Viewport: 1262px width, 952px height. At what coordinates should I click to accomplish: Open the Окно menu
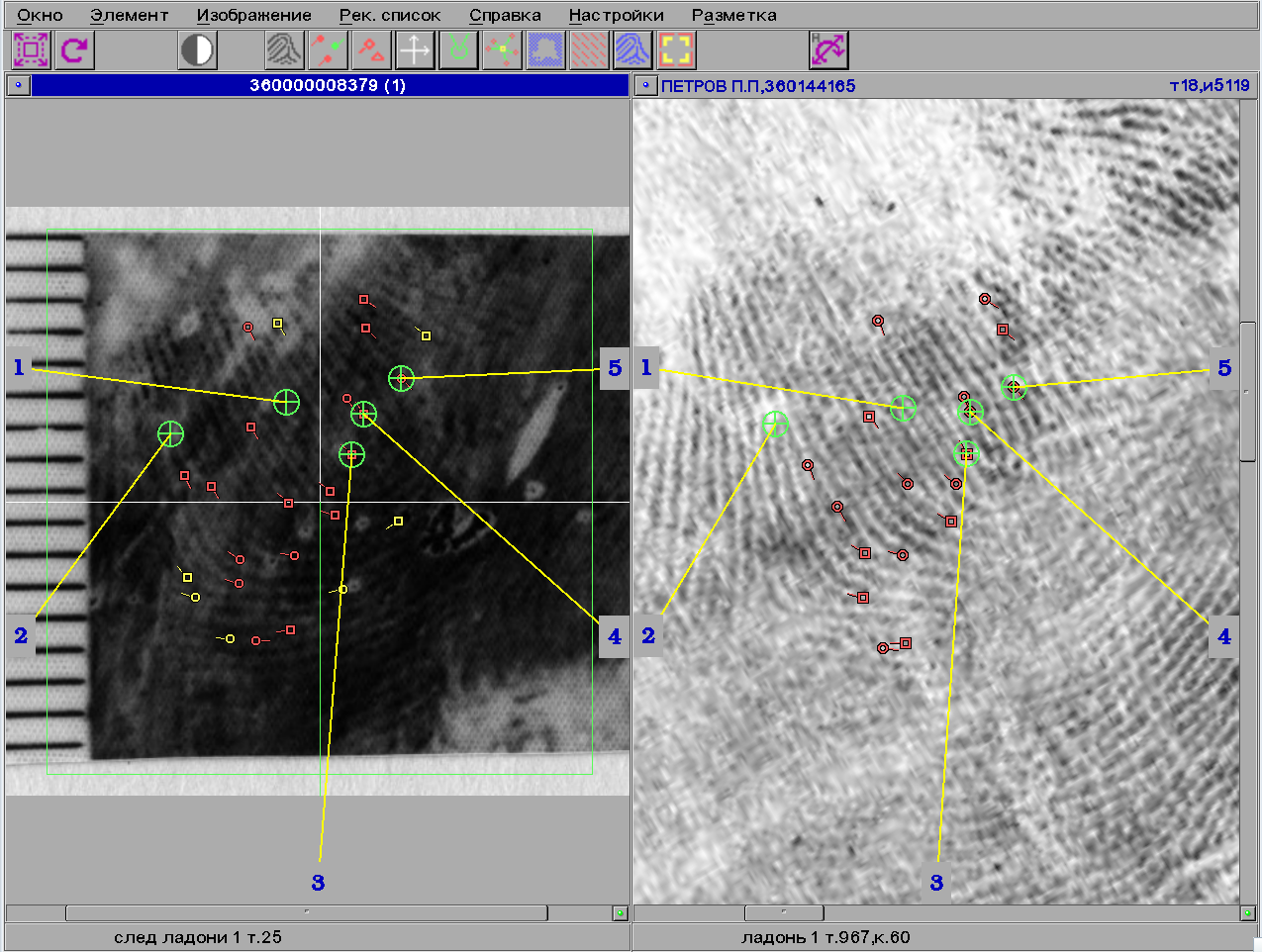[x=40, y=15]
